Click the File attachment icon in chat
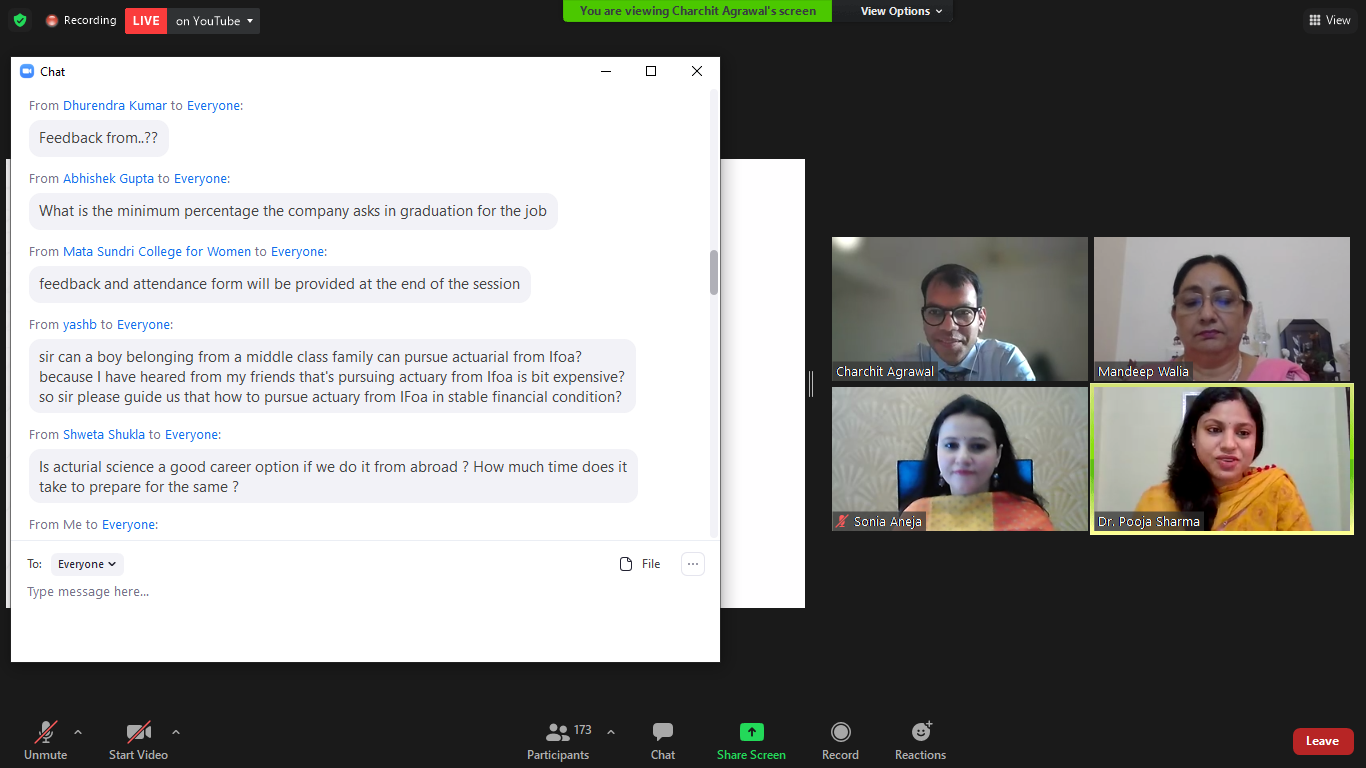1366x768 pixels. click(x=626, y=564)
